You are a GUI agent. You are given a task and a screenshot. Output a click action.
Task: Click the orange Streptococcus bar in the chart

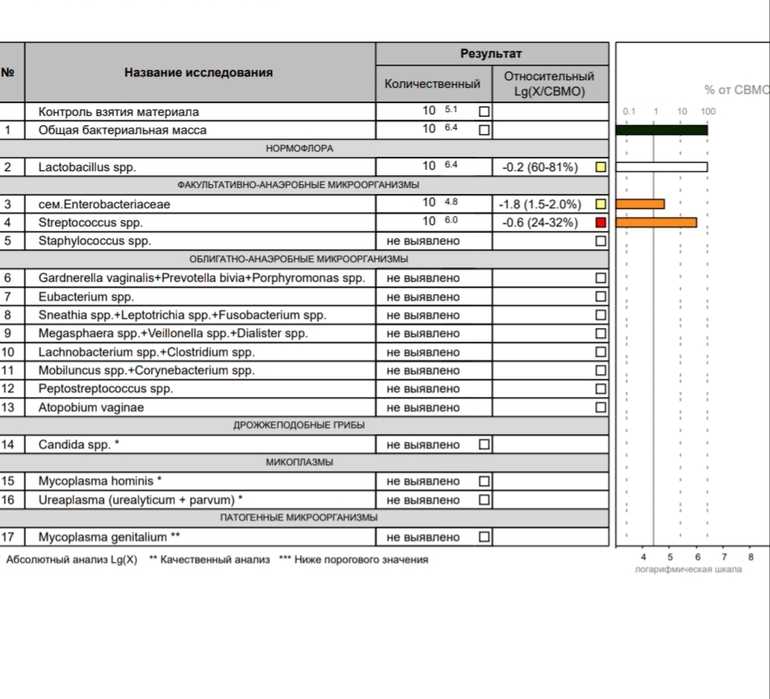[656, 222]
